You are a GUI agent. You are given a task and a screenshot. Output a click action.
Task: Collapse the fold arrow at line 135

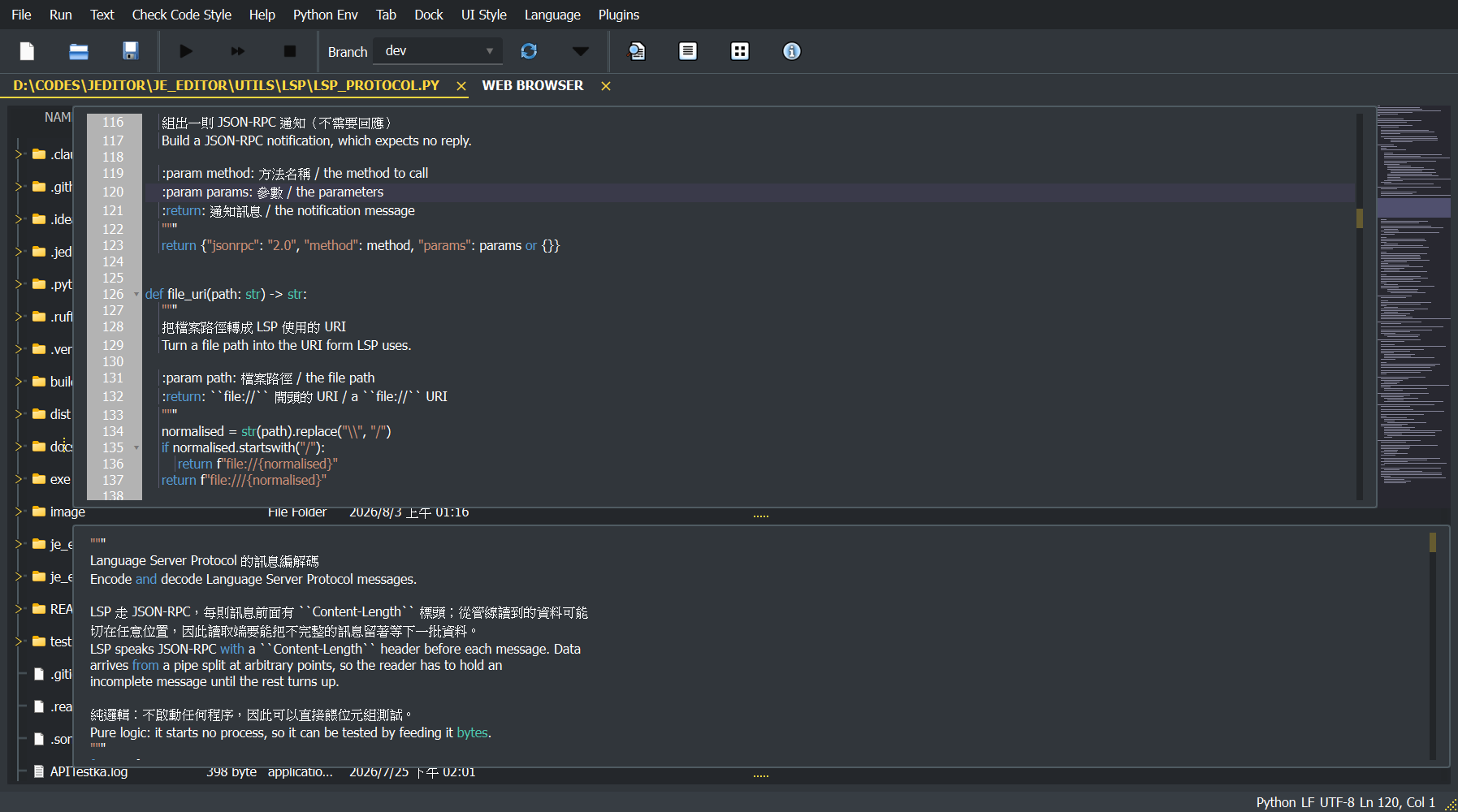[x=136, y=447]
